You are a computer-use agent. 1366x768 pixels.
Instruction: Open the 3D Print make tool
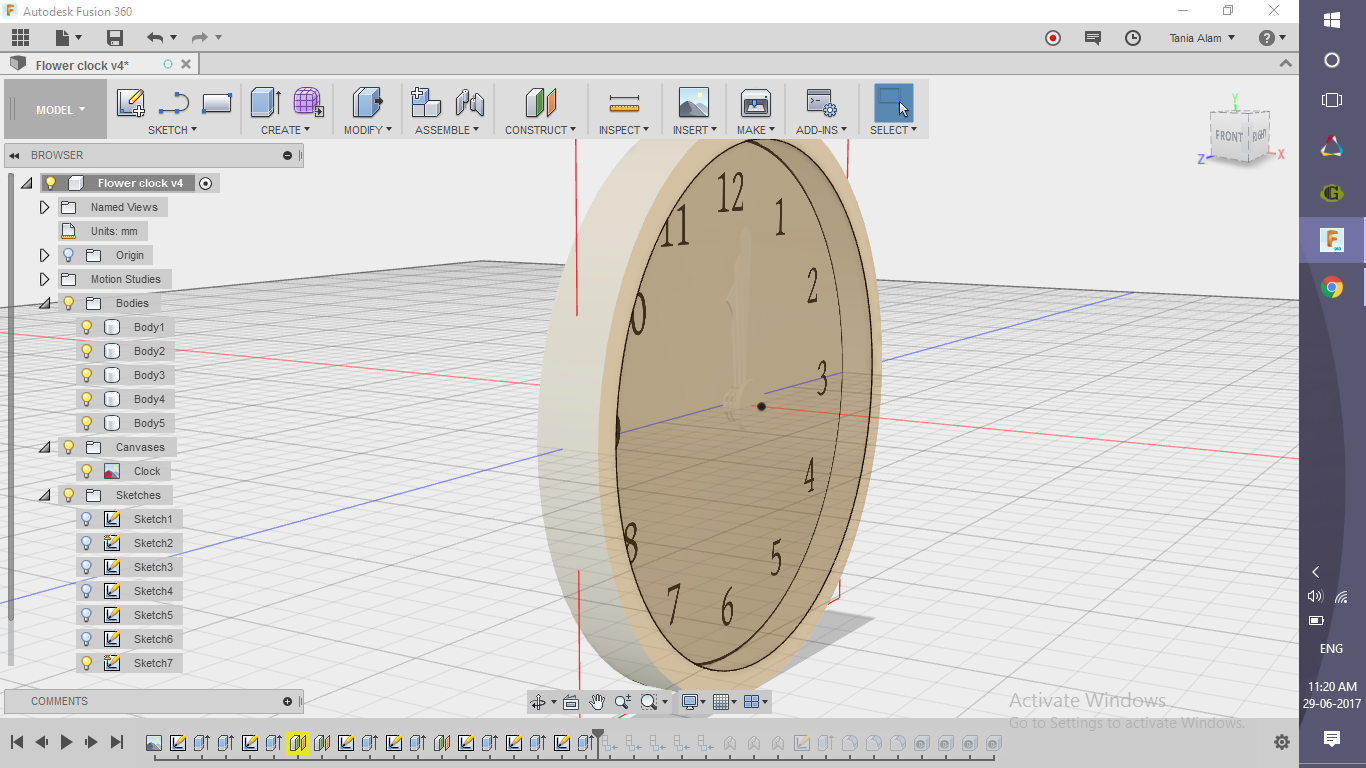click(756, 103)
